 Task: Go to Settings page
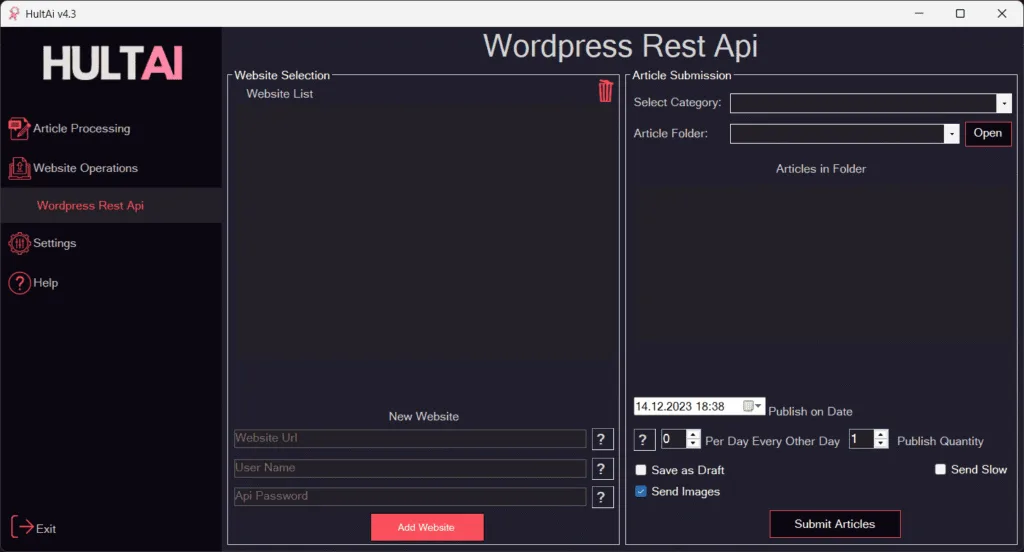(x=55, y=243)
